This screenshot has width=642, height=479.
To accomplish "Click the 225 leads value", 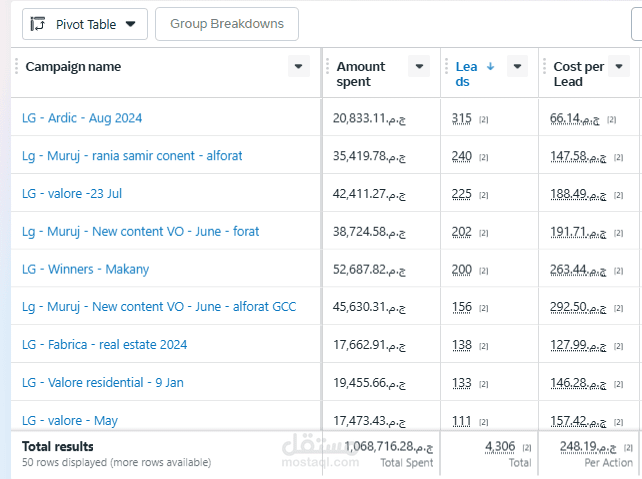I will tap(461, 194).
